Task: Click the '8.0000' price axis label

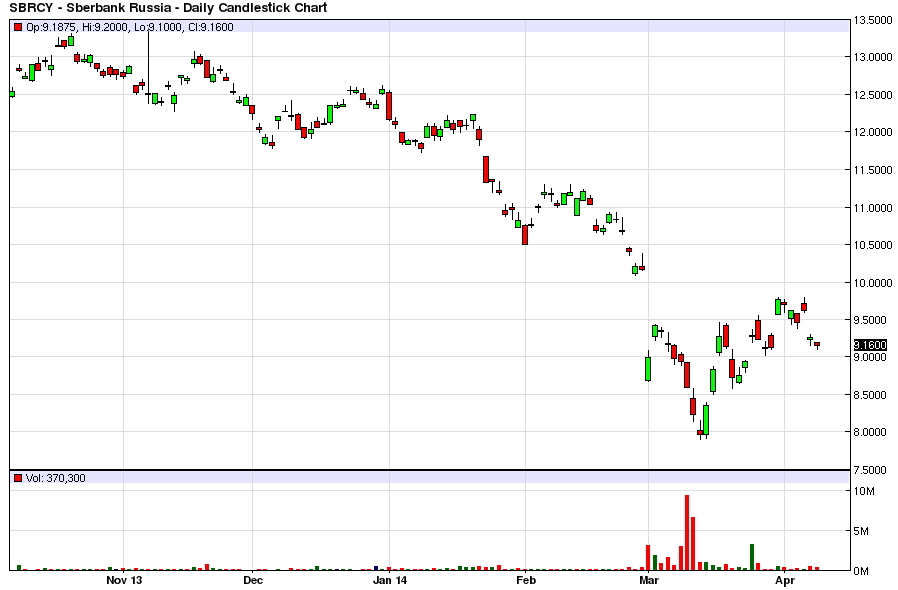Action: point(870,432)
